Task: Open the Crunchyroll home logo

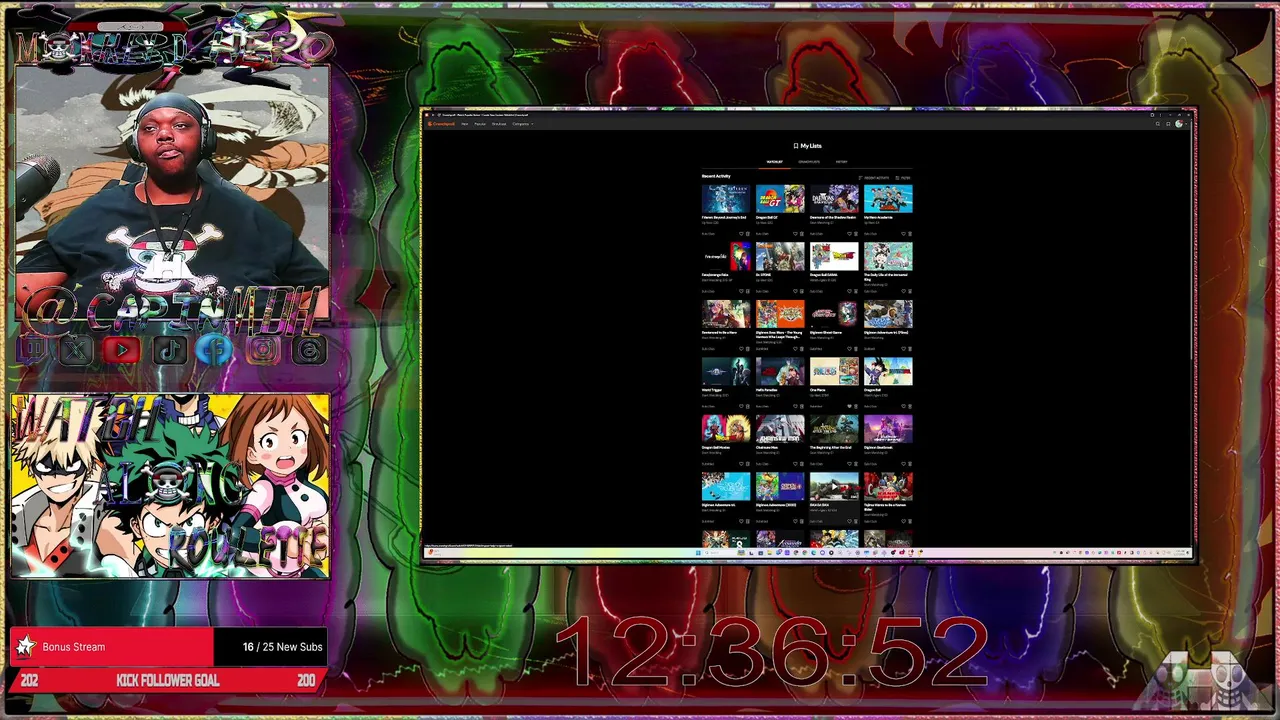Action: click(441, 124)
